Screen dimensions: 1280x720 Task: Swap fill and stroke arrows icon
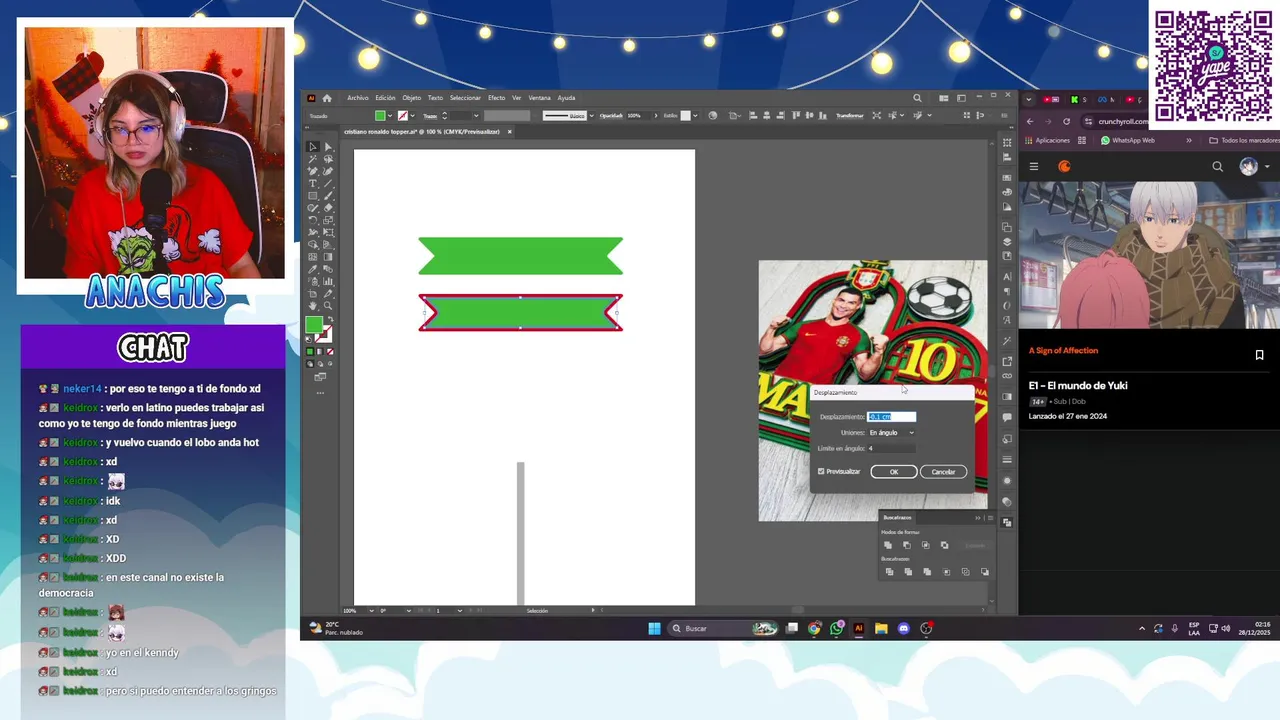331,319
